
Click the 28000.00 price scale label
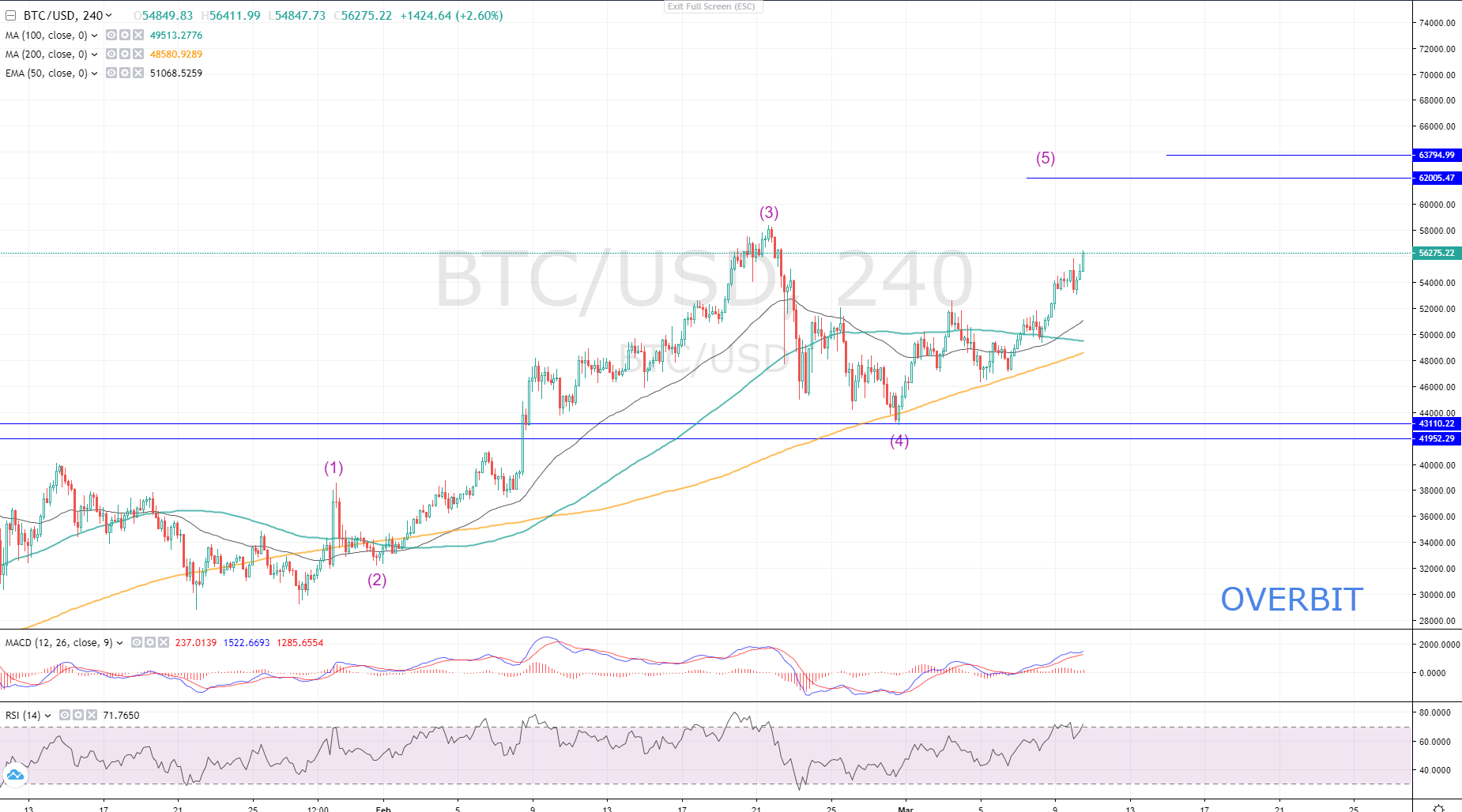pyautogui.click(x=1438, y=621)
